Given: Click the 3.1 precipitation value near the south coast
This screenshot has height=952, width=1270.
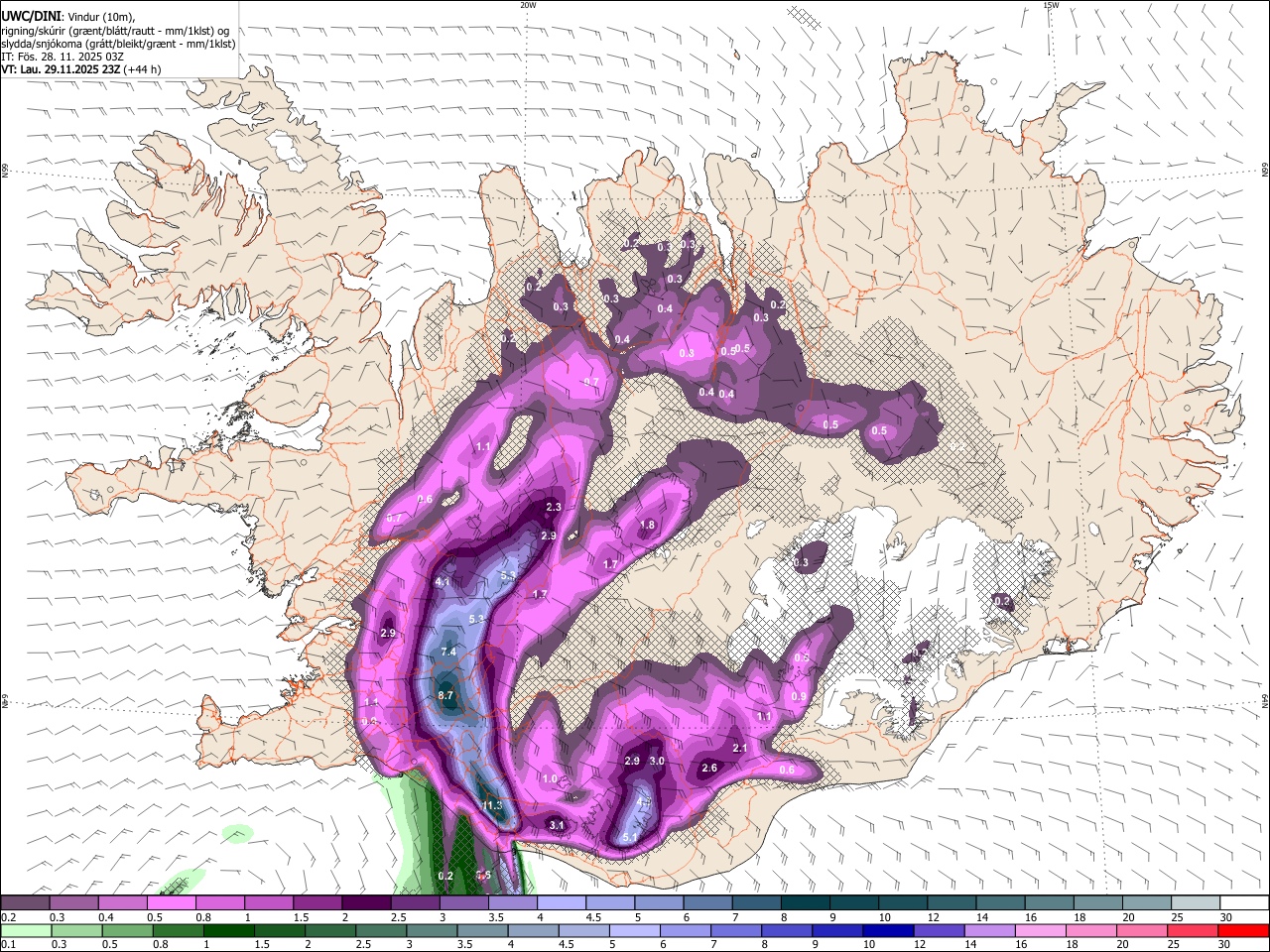Looking at the screenshot, I should tap(557, 825).
